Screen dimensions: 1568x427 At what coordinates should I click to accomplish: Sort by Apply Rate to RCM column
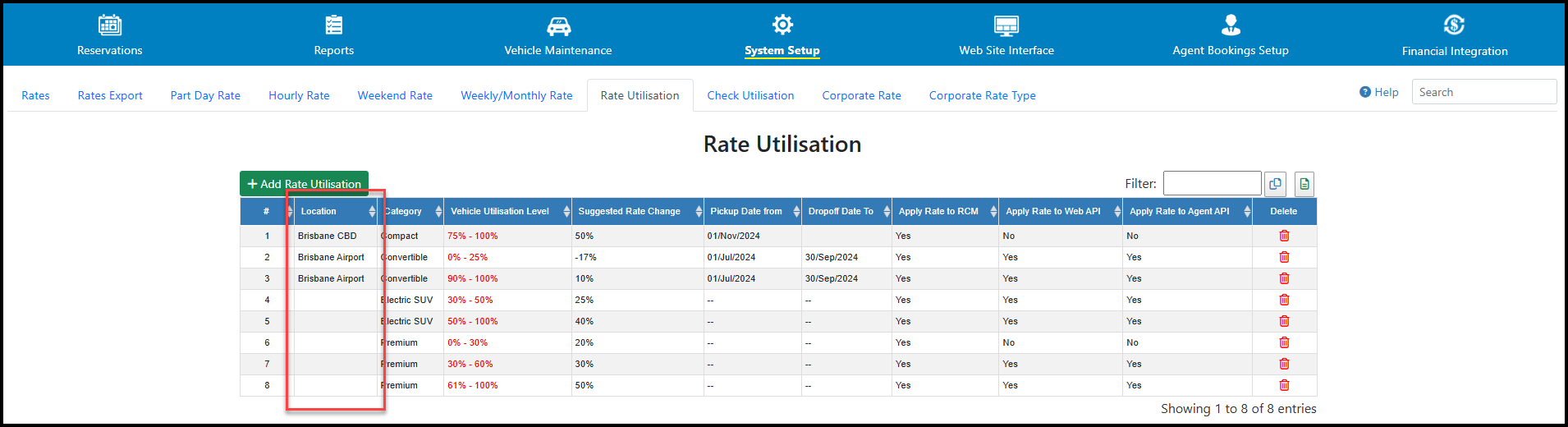[945, 211]
